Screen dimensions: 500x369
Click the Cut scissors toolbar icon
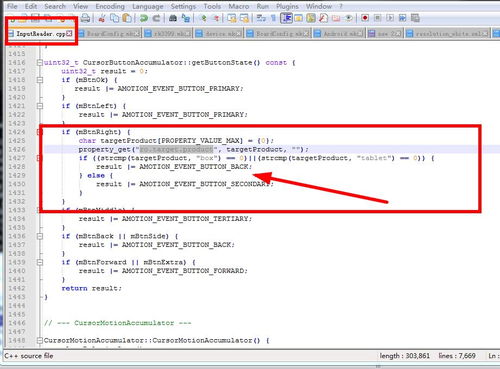point(102,18)
